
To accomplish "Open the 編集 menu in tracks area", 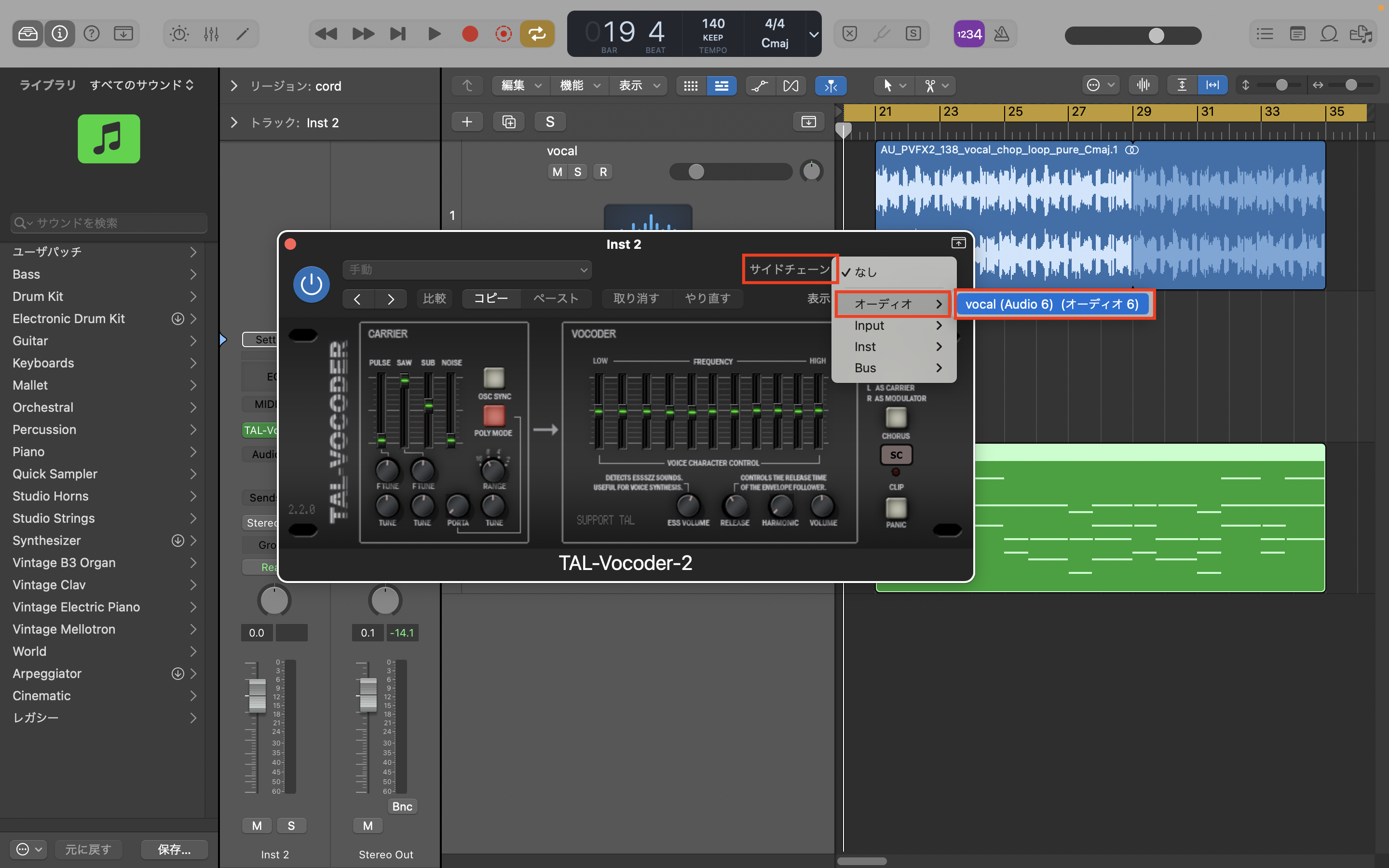I will (x=520, y=85).
